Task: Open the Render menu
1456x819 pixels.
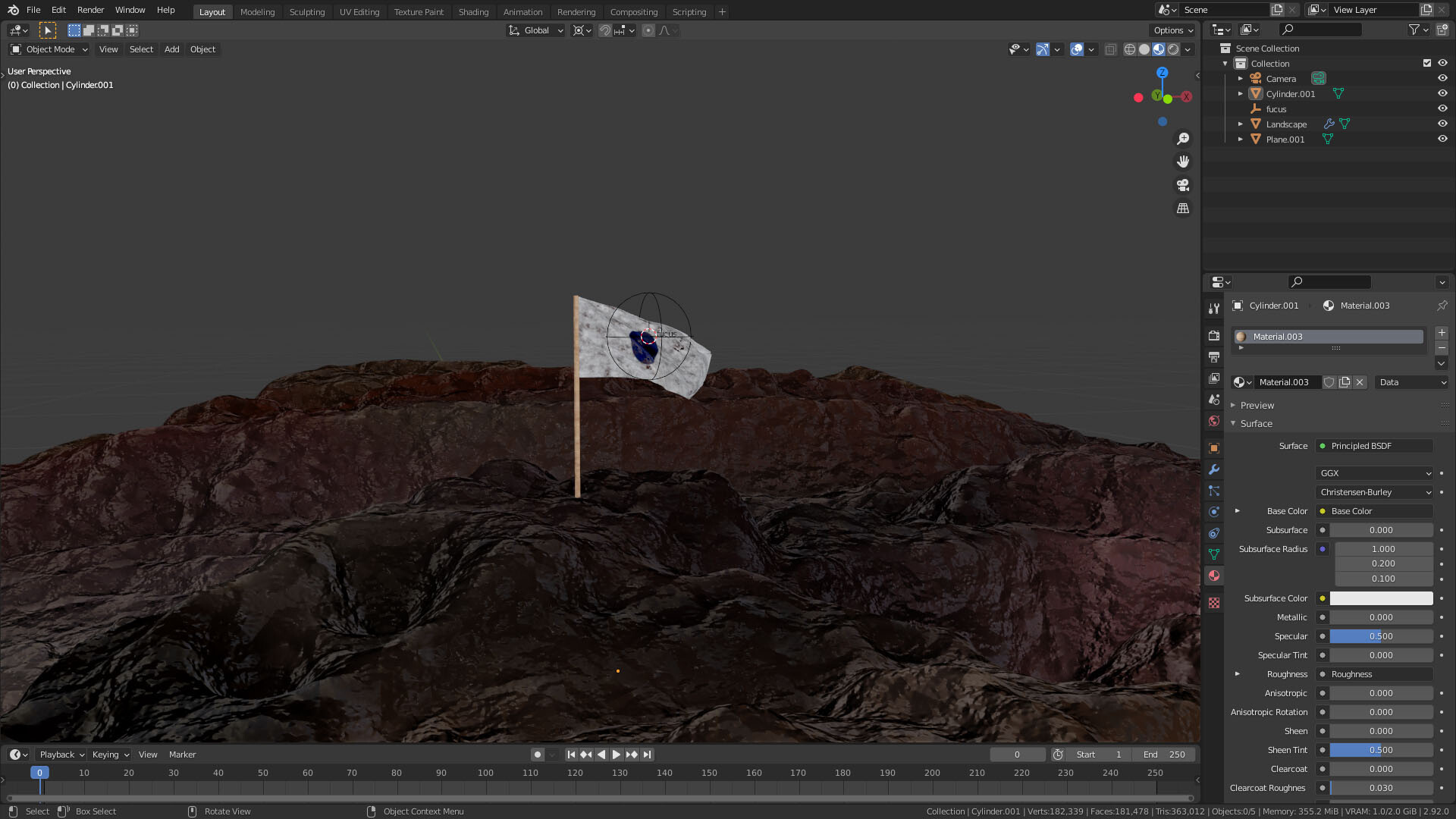Action: tap(90, 10)
